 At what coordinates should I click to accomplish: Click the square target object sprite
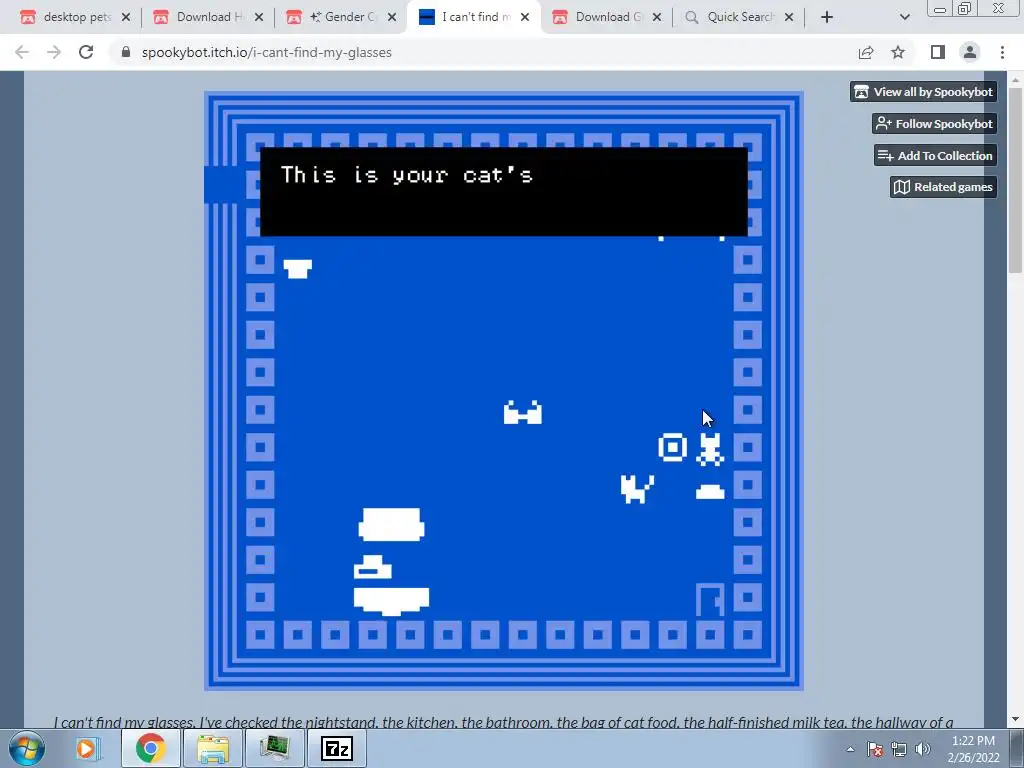pyautogui.click(x=673, y=448)
